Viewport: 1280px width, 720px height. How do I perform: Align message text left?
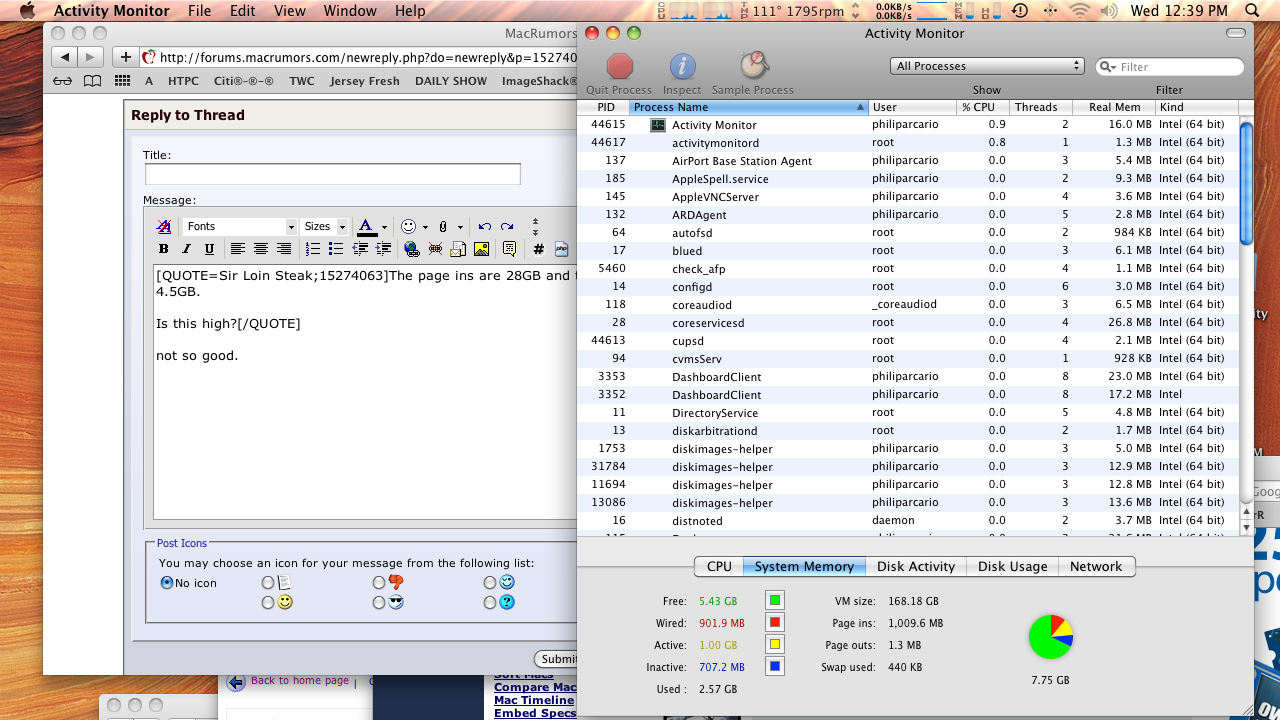238,249
